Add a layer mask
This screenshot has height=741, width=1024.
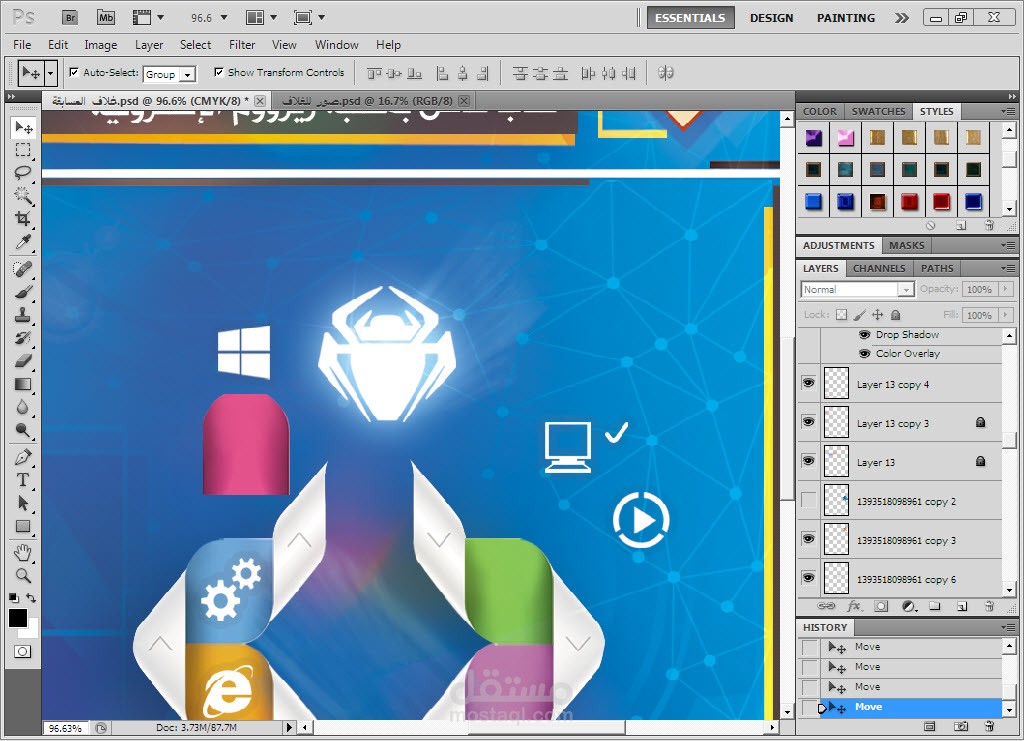click(881, 606)
